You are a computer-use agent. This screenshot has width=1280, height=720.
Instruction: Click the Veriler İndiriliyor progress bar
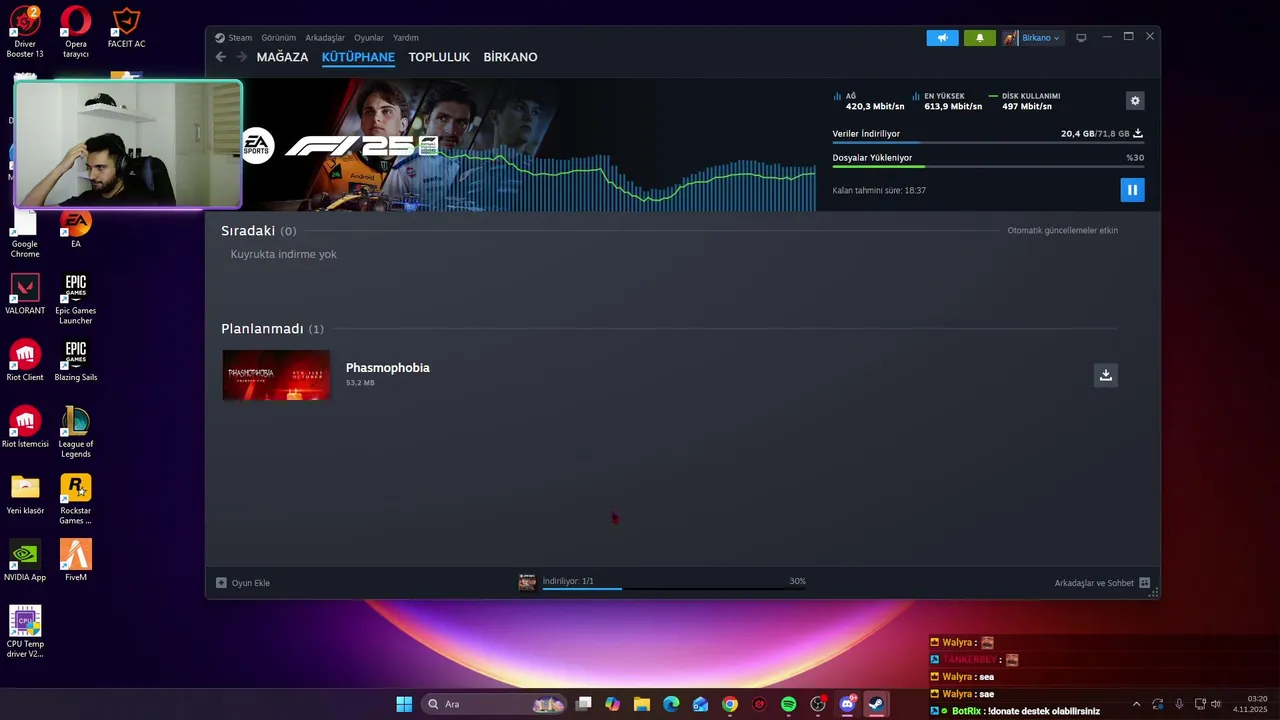(x=988, y=143)
